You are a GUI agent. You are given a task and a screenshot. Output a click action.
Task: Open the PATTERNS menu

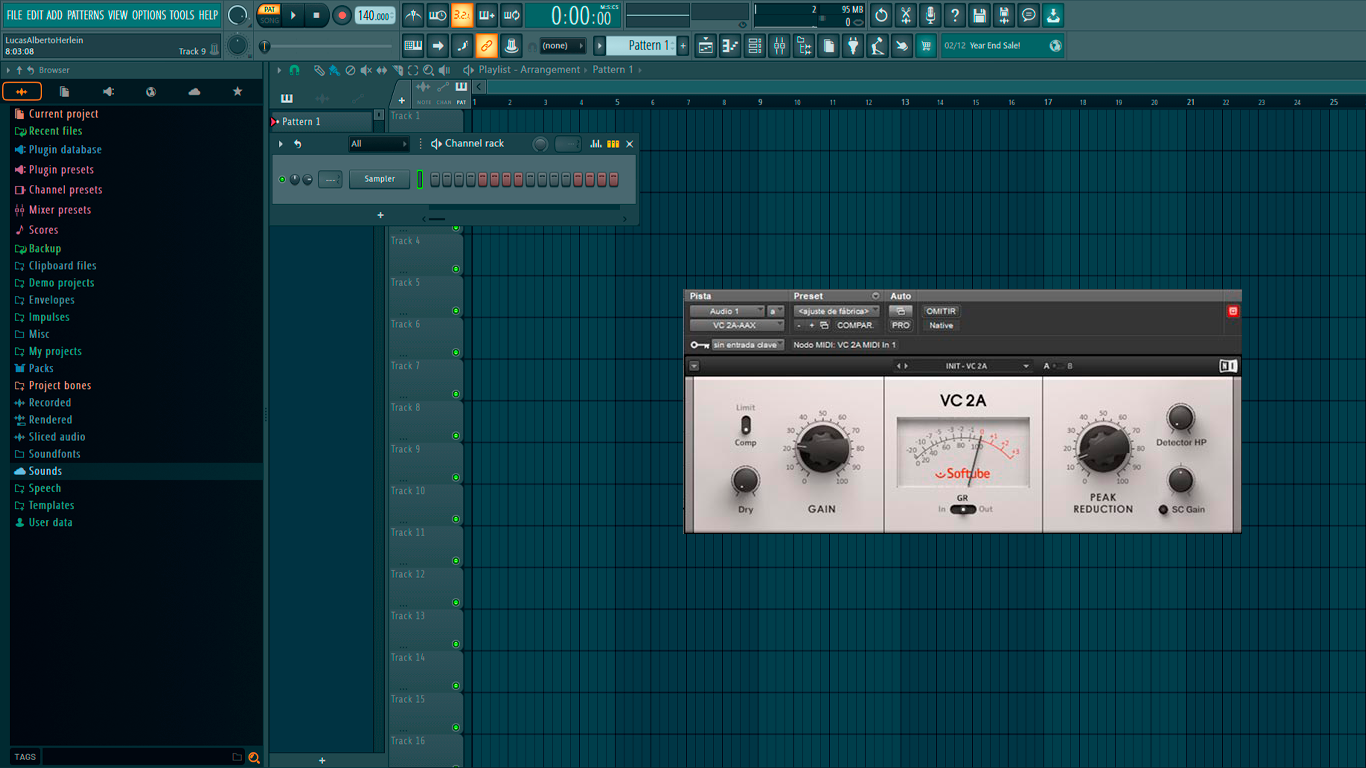[85, 15]
